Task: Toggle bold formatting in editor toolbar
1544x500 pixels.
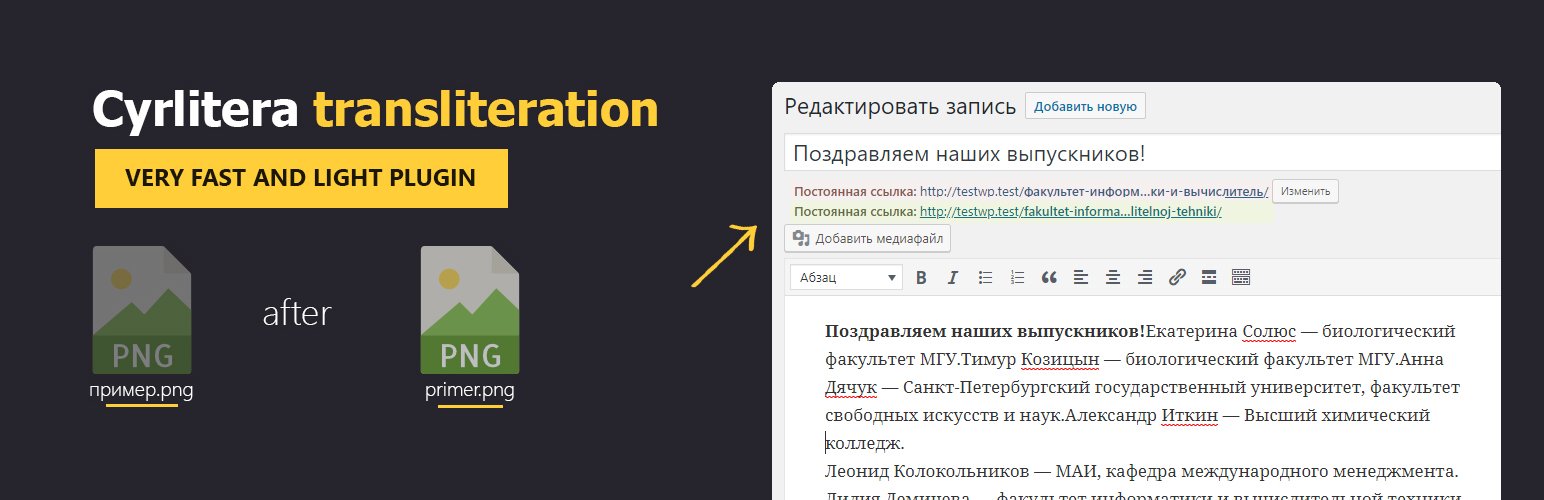Action: click(921, 277)
